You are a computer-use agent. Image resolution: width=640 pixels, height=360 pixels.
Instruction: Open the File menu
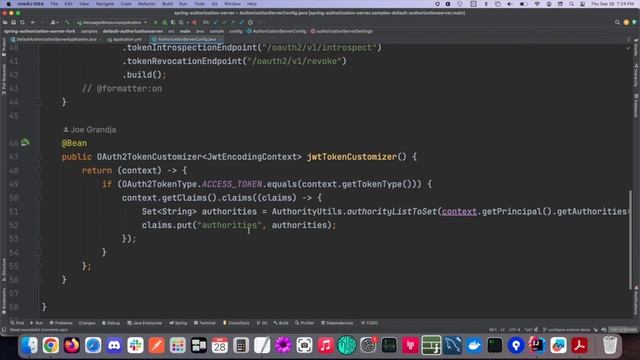click(x=54, y=4)
